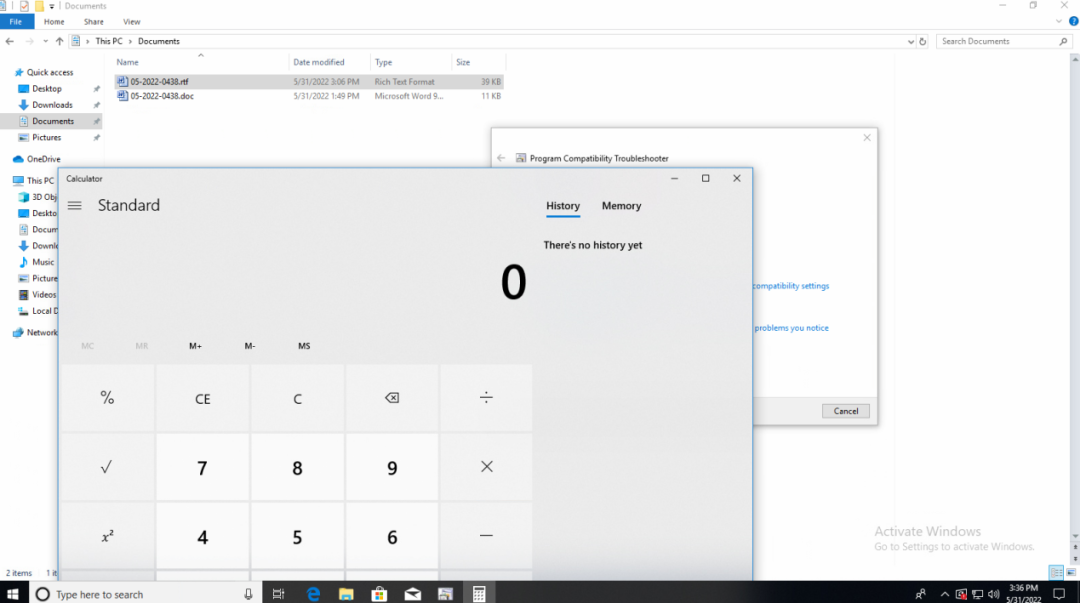This screenshot has height=603, width=1080.
Task: Expand the File Explorer ribbon chevron
Action: 1059,21
